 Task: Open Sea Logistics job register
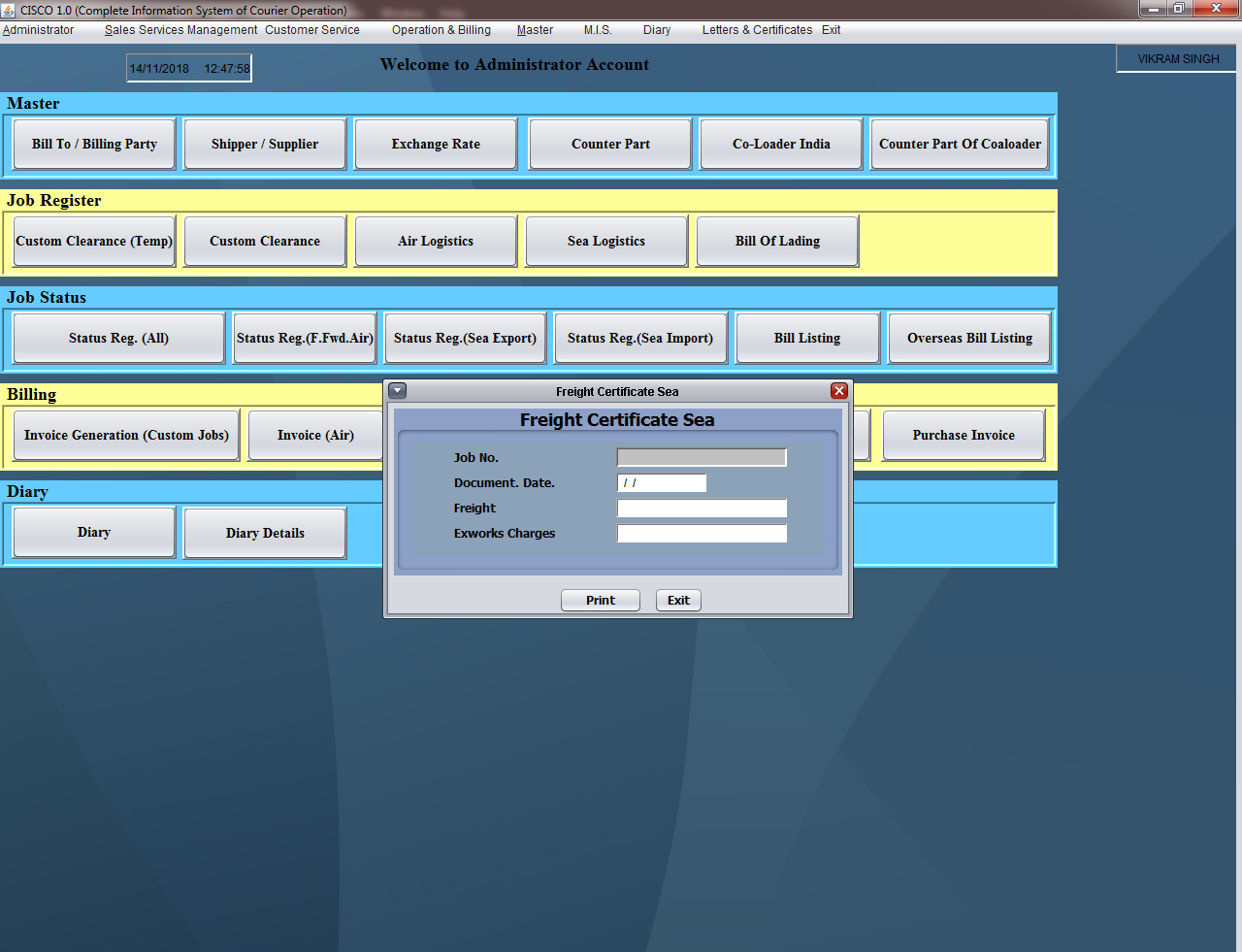pos(606,241)
